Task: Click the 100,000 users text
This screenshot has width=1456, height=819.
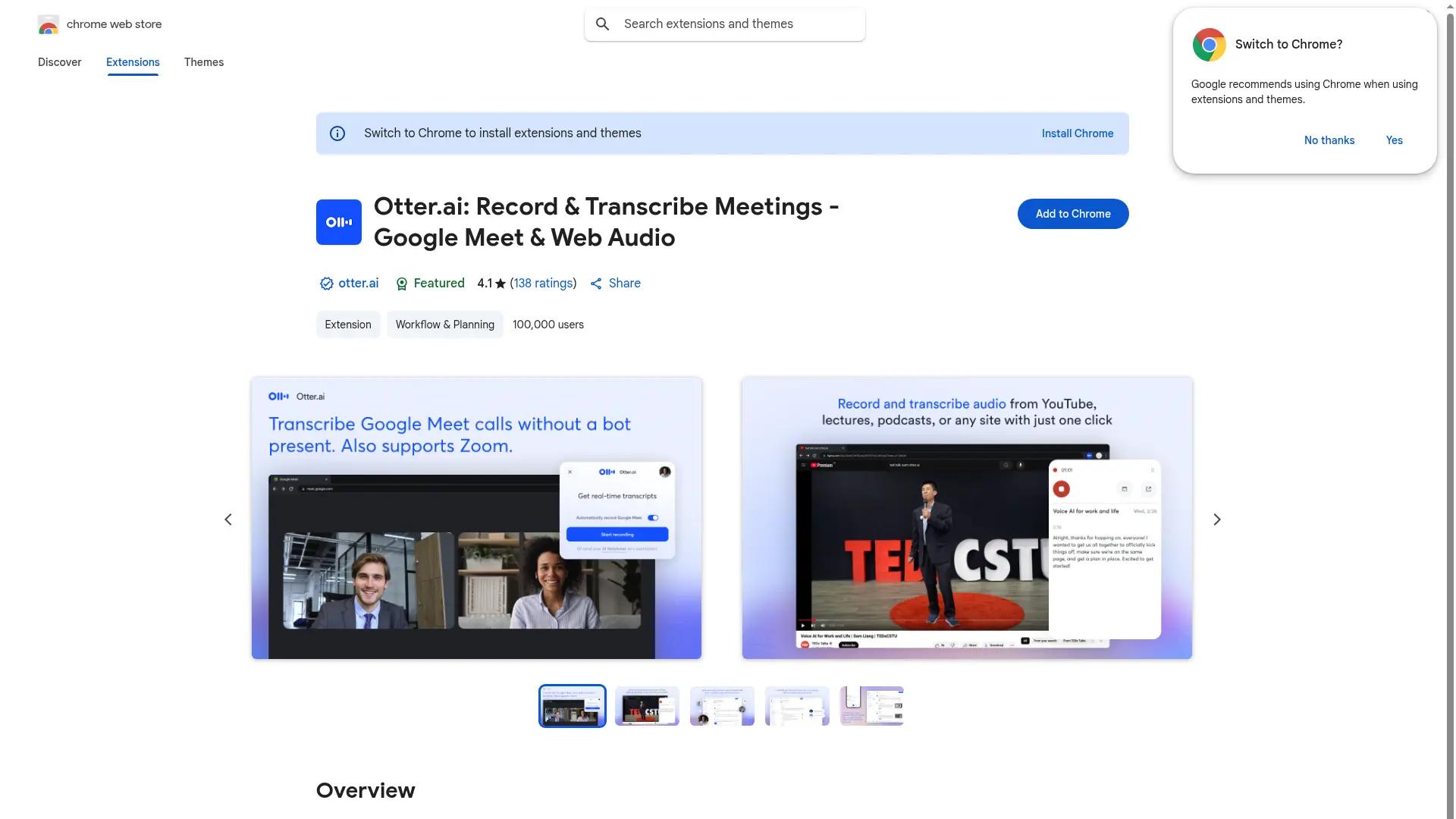Action: coord(548,325)
